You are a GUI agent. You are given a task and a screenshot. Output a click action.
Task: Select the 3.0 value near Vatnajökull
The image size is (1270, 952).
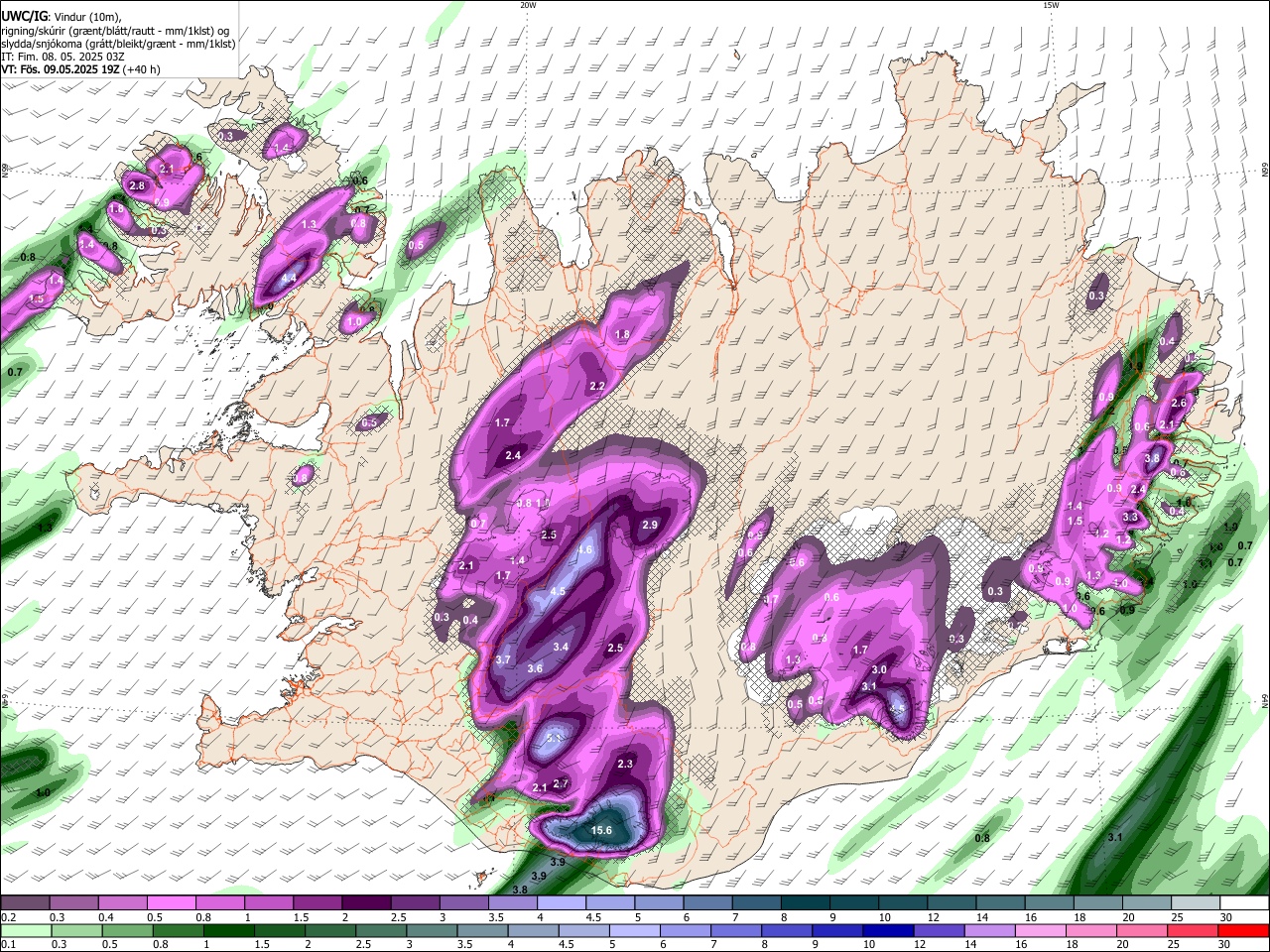tap(879, 670)
